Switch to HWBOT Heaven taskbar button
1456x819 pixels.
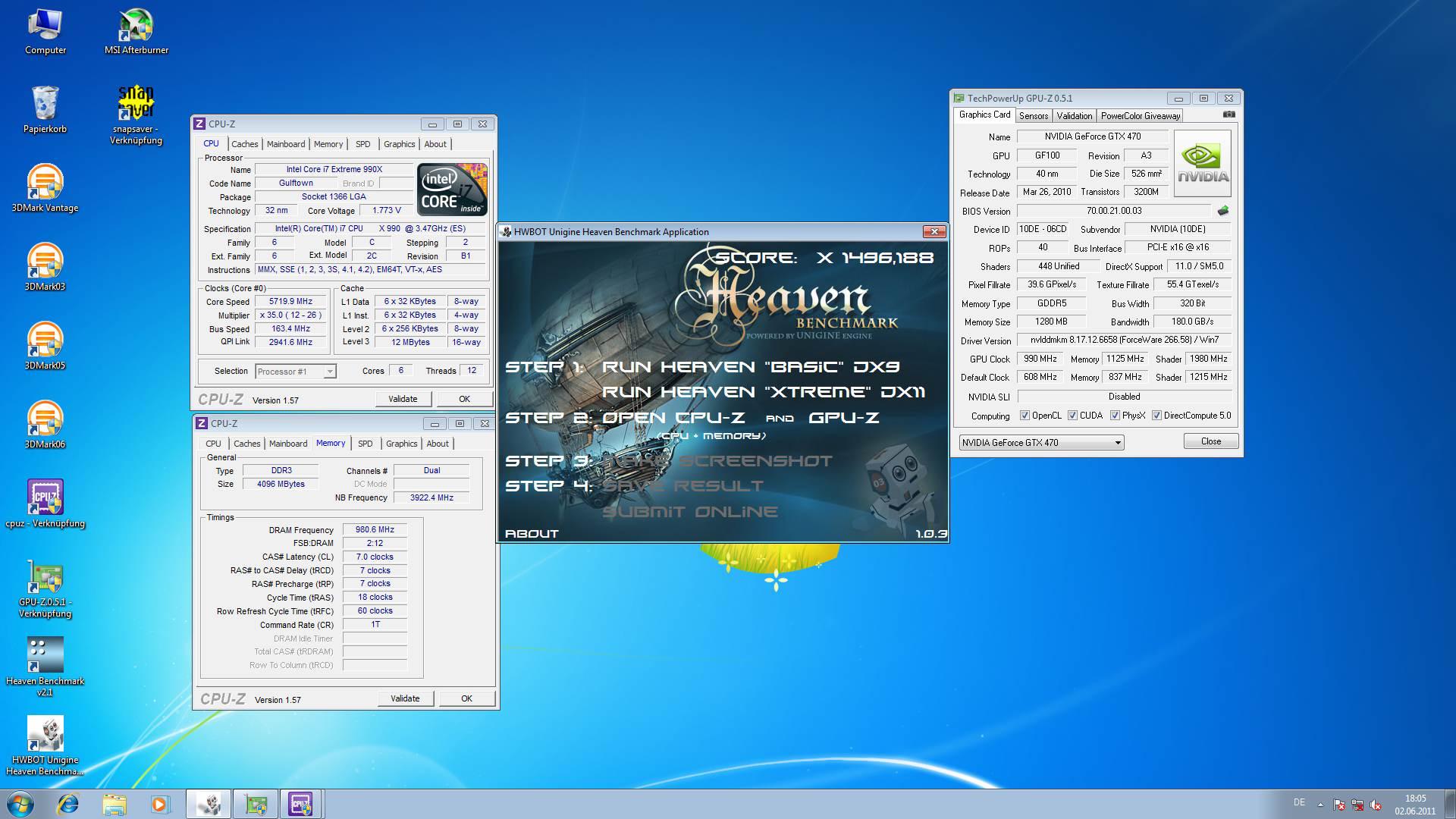(209, 804)
